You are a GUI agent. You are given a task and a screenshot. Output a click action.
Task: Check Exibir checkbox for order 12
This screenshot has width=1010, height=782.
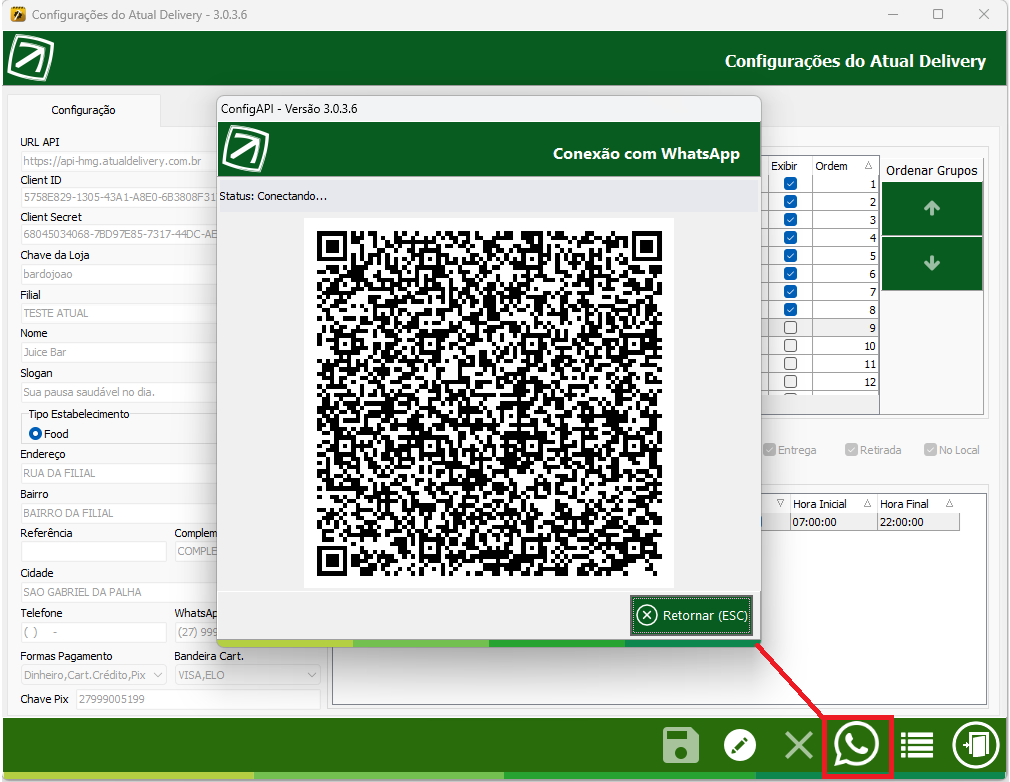click(790, 382)
